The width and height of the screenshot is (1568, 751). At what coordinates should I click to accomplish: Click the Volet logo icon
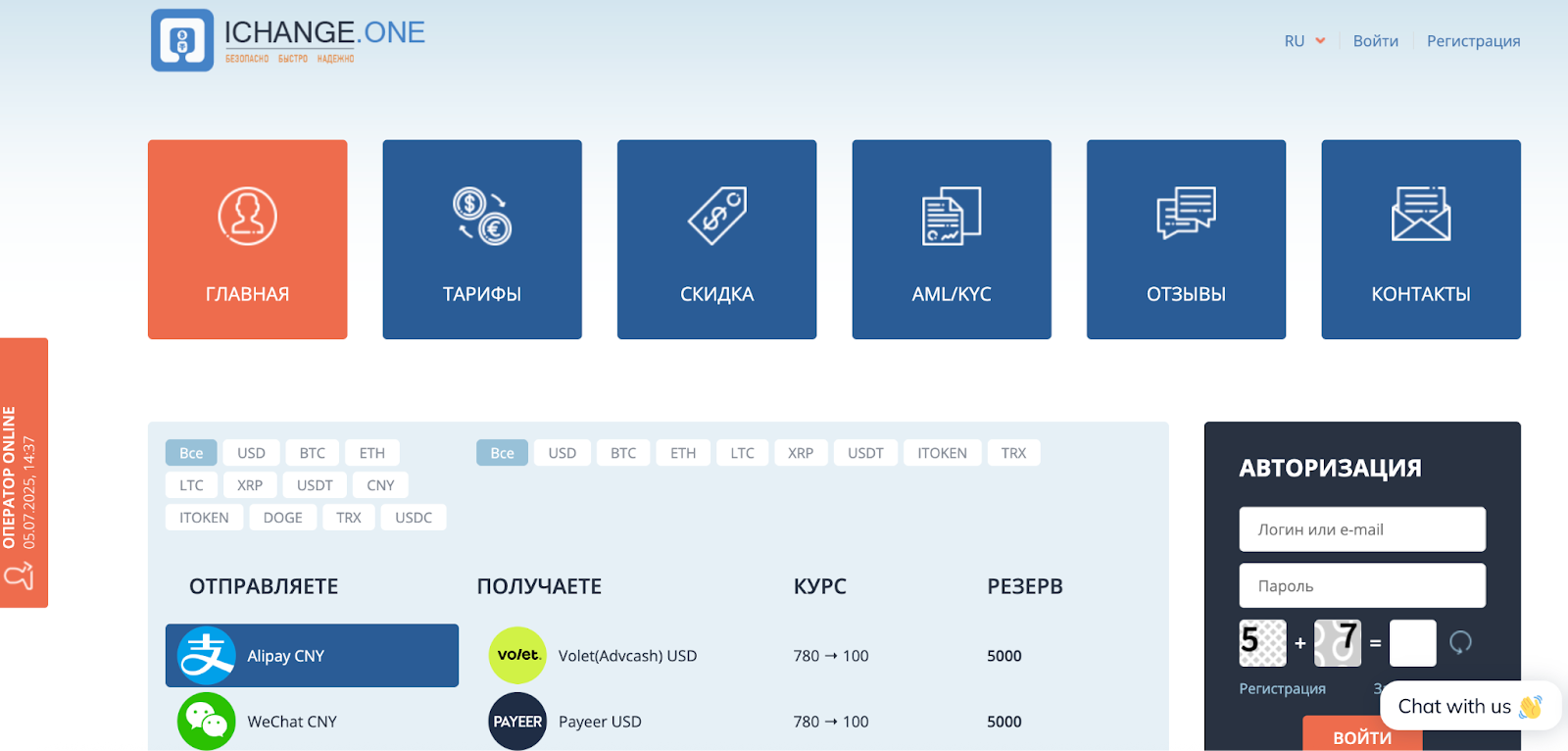[x=517, y=655]
